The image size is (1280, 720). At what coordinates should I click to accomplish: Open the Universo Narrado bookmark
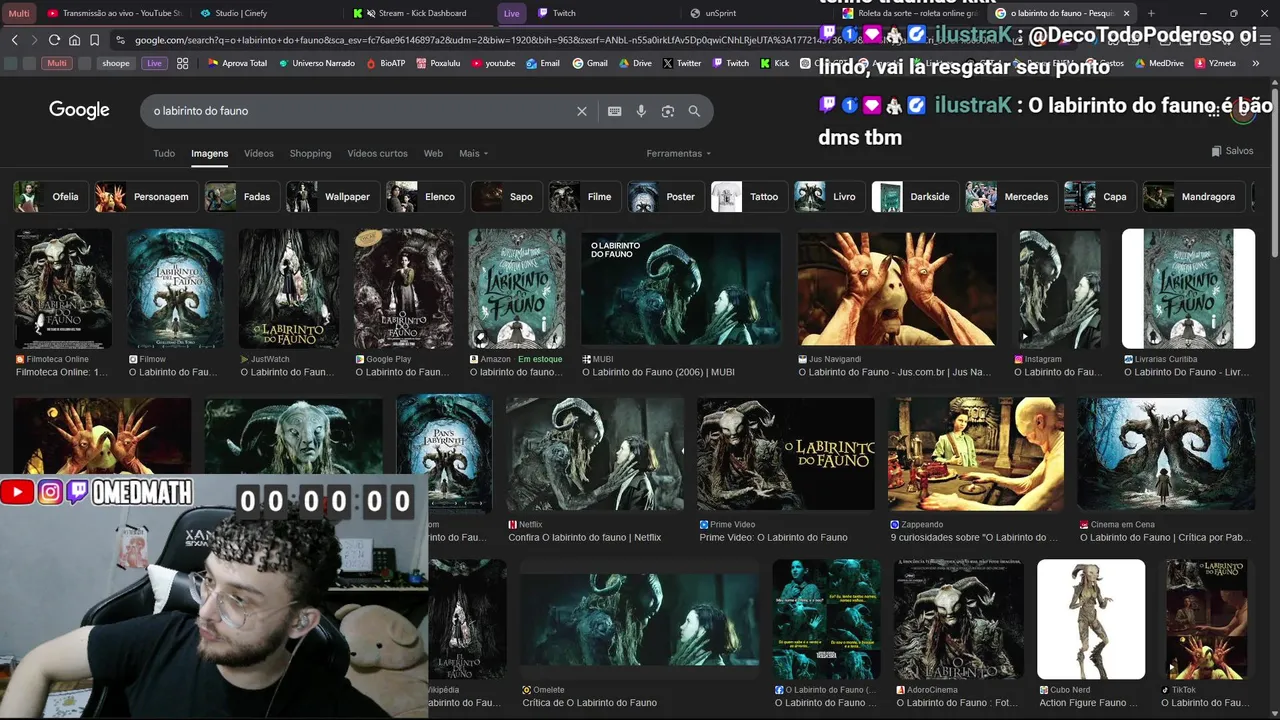pos(316,63)
